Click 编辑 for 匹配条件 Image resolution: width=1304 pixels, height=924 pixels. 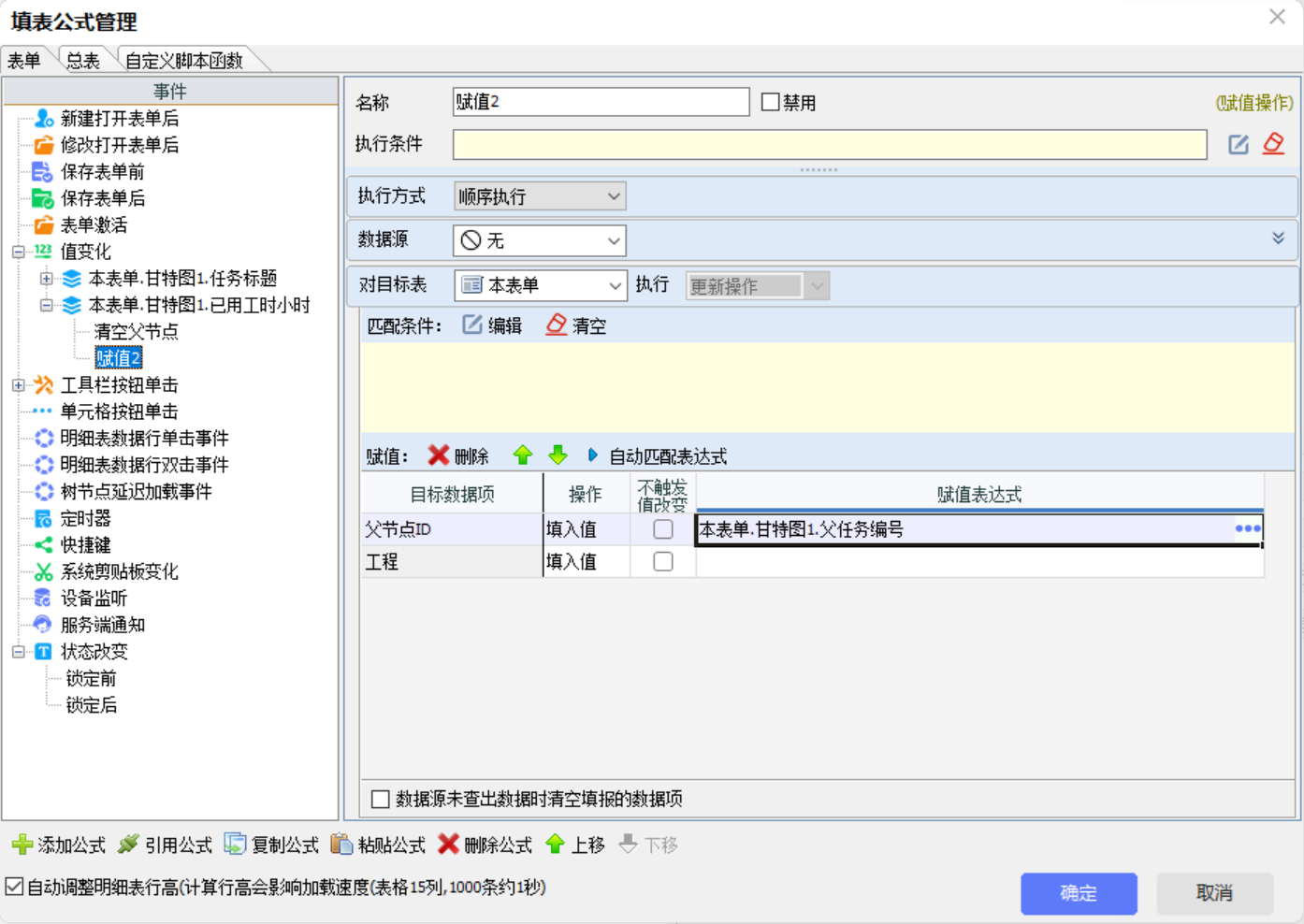pos(492,325)
